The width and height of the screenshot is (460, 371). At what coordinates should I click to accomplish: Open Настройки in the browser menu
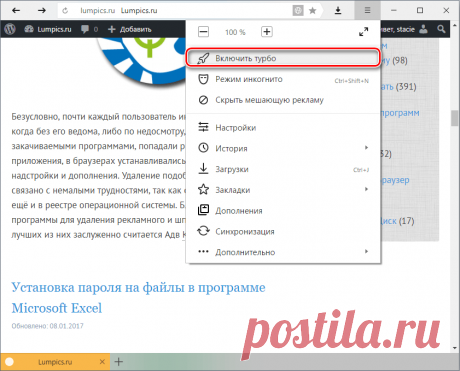pyautogui.click(x=283, y=128)
